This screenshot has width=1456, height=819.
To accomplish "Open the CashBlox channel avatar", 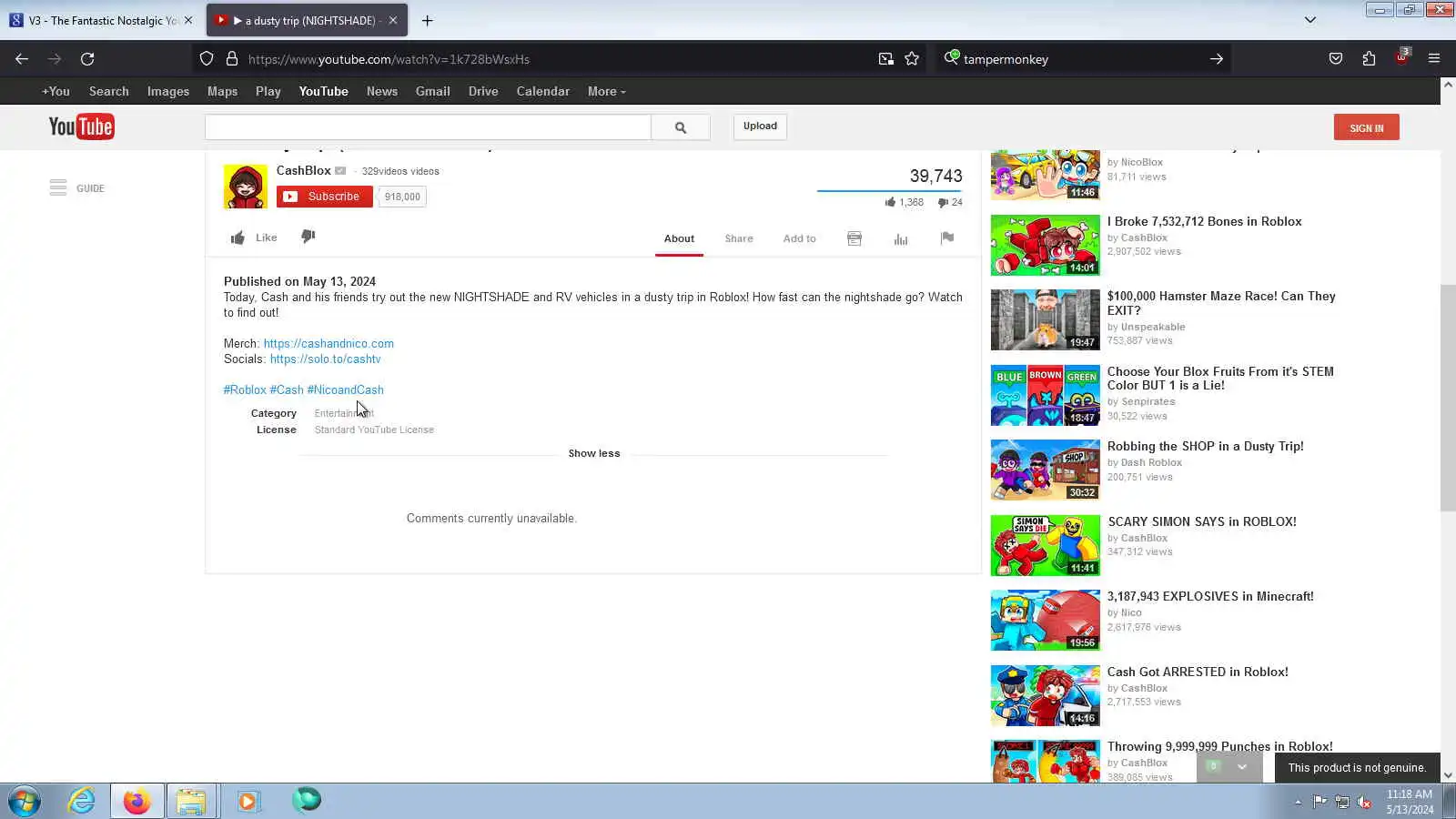I will tap(246, 187).
